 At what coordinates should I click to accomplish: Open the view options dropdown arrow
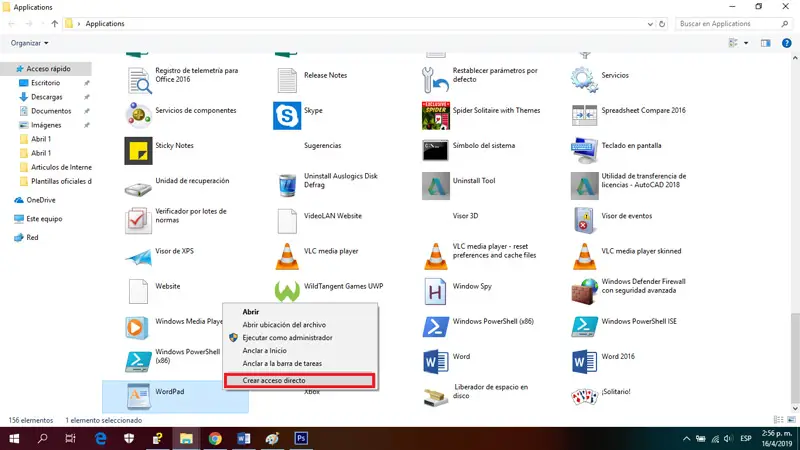tap(745, 43)
